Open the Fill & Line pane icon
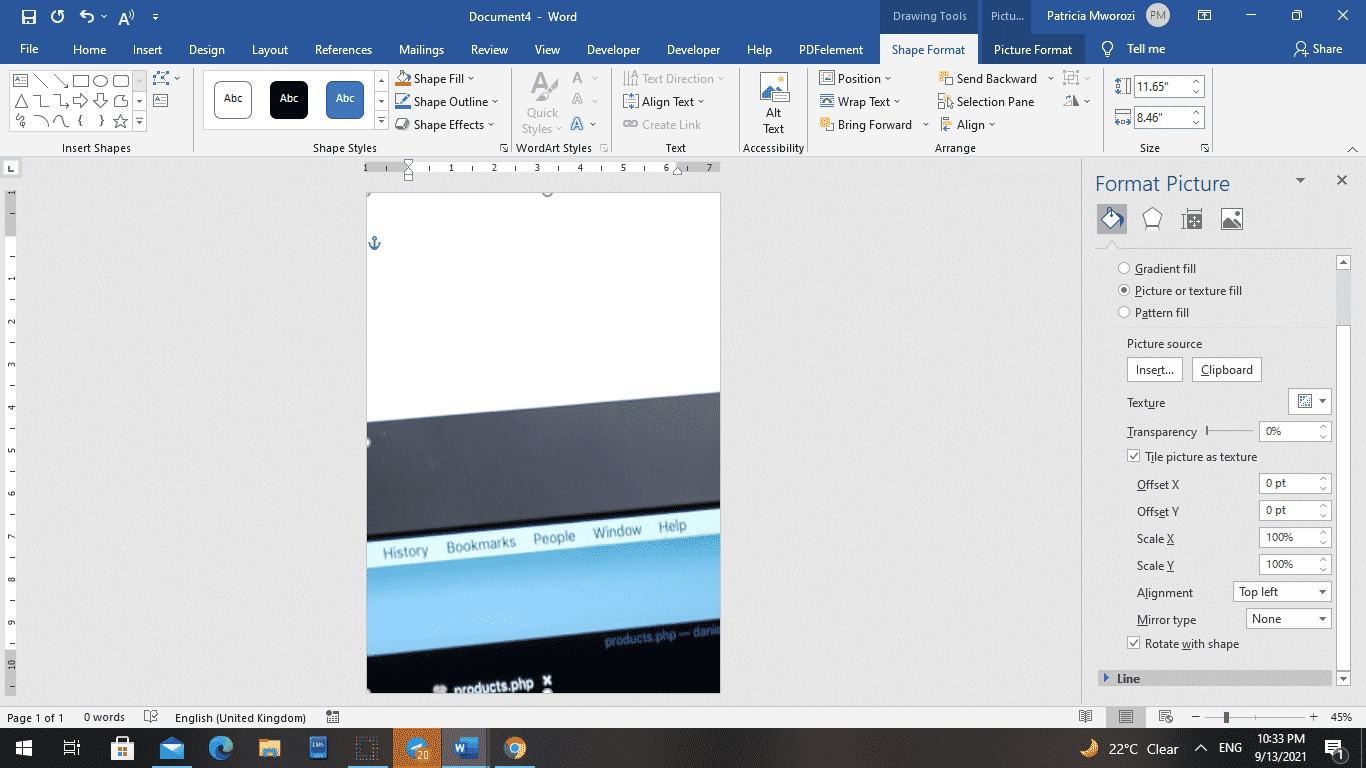The image size is (1366, 768). click(1111, 218)
